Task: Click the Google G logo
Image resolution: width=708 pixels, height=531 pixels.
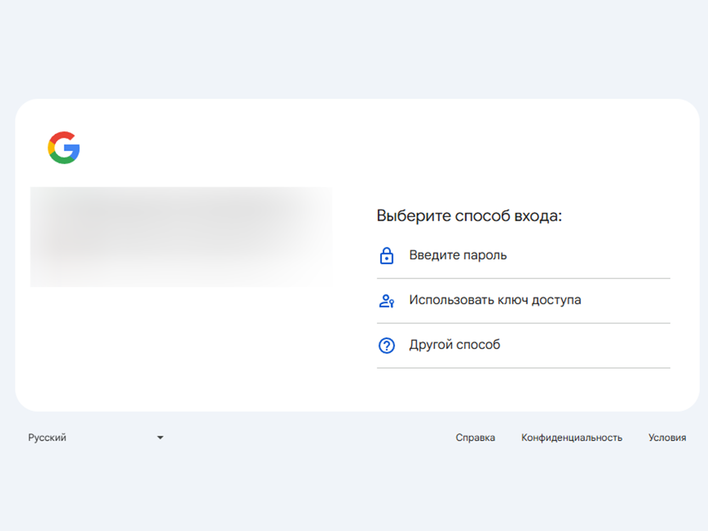Action: coord(64,148)
